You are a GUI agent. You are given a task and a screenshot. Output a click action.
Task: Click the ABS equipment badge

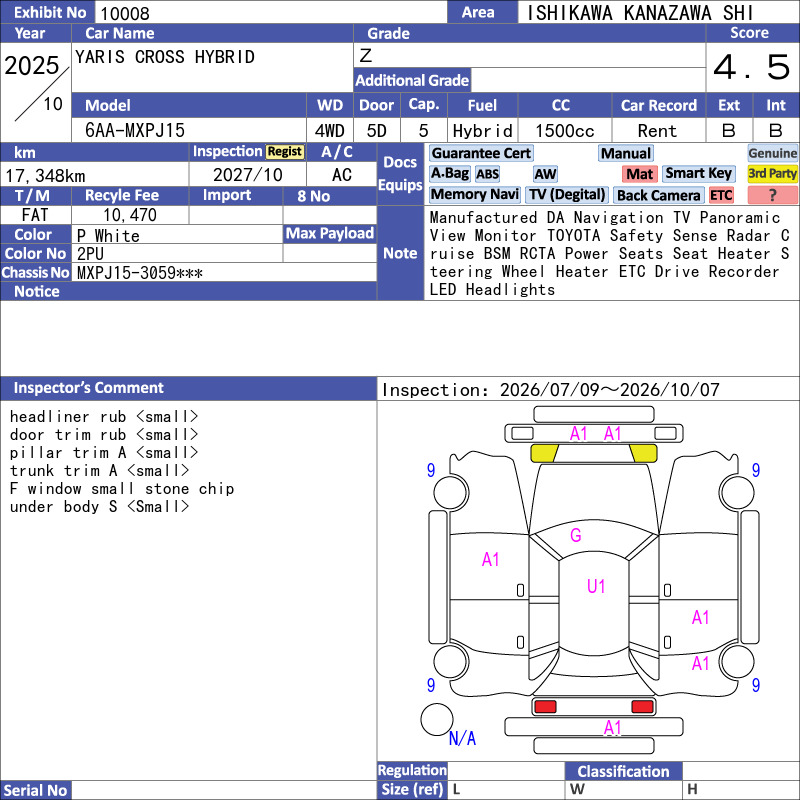[487, 174]
